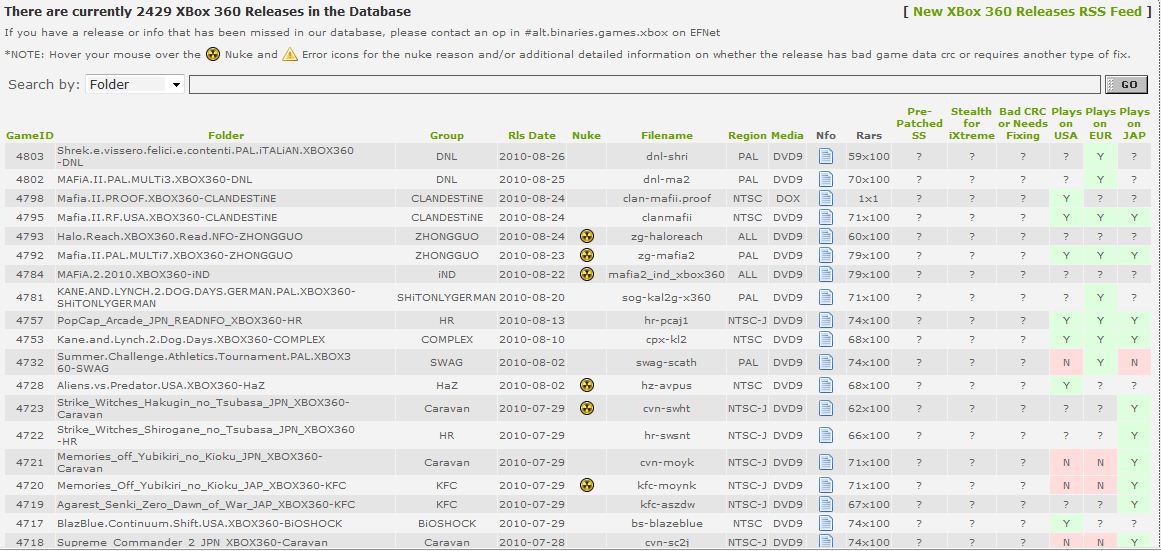
Task: Click filename cell clan-mafii.proof
Action: tap(667, 198)
